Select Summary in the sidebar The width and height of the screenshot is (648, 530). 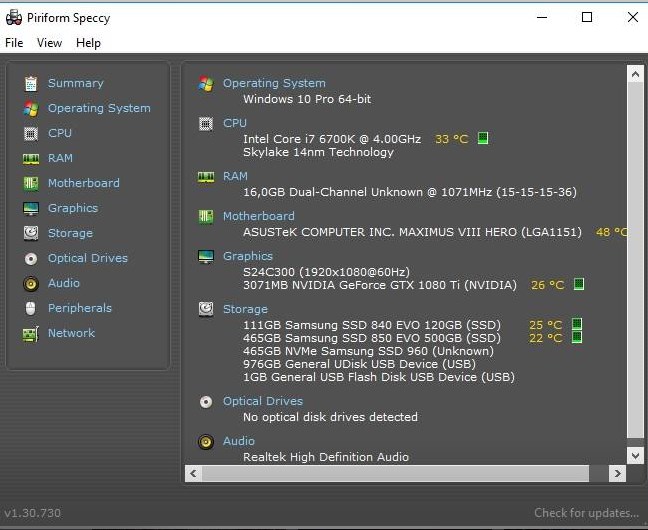76,83
